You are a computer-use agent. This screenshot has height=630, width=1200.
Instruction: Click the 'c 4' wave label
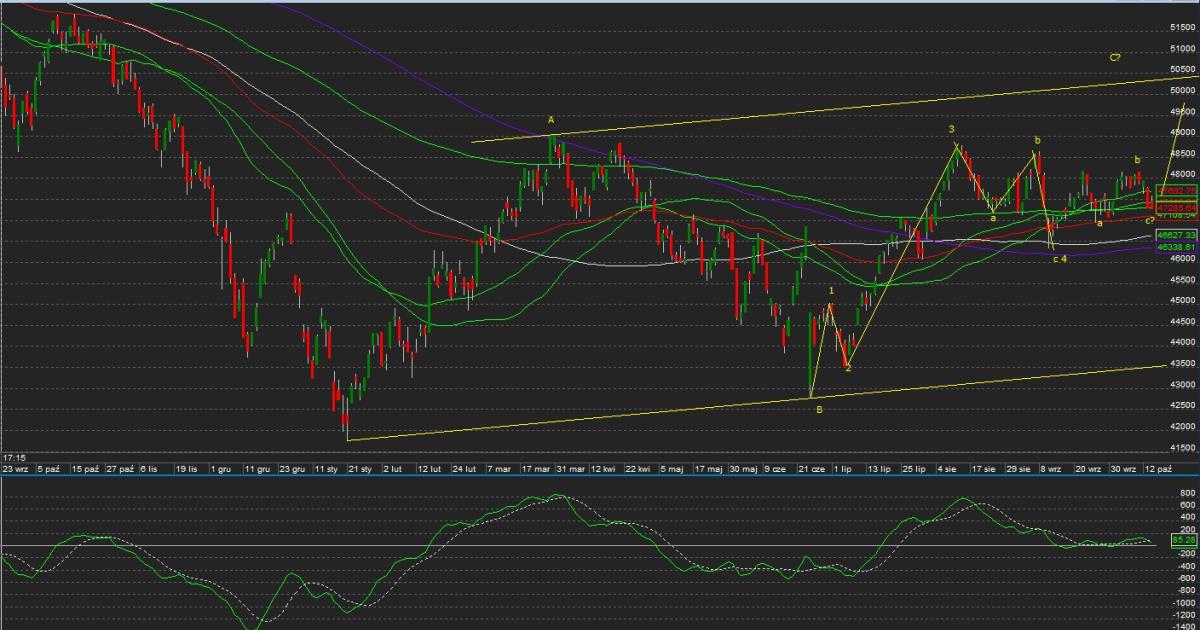1060,259
